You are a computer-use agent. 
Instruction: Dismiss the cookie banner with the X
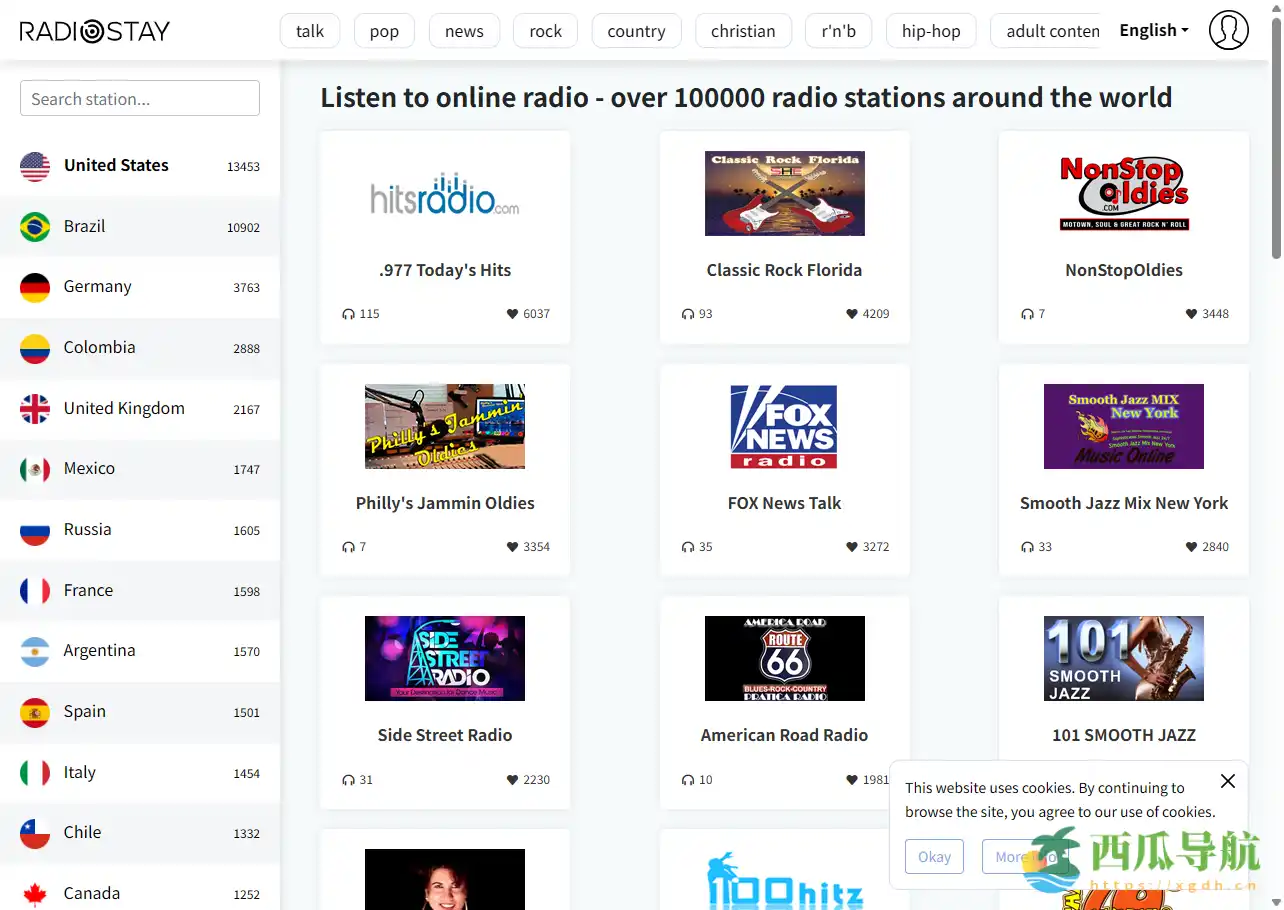coord(1228,781)
